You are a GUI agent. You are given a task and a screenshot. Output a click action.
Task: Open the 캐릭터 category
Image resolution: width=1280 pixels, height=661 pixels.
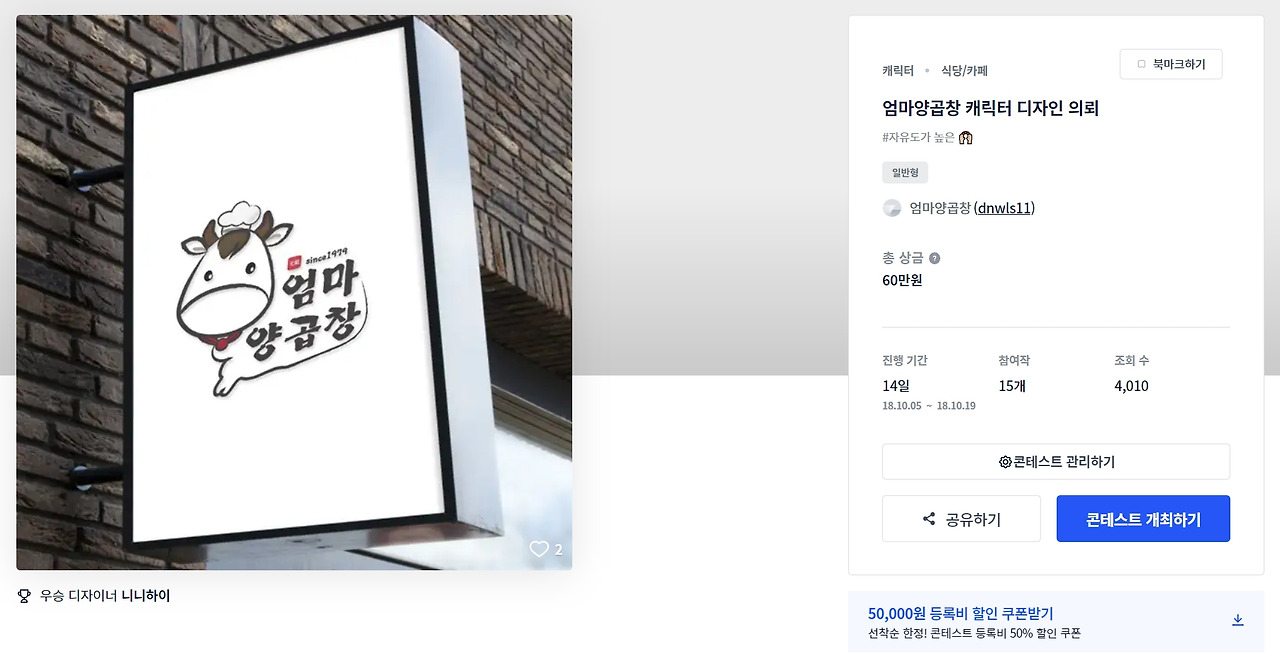898,71
